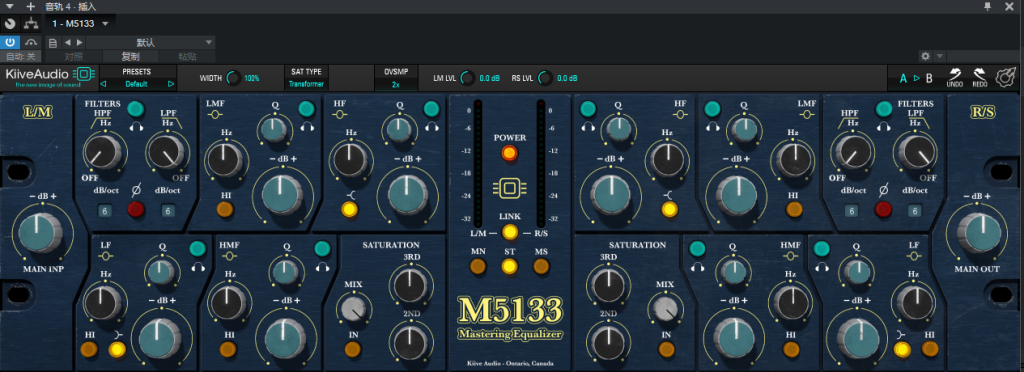
Task: Click the A to B copy arrow
Action: [917, 78]
